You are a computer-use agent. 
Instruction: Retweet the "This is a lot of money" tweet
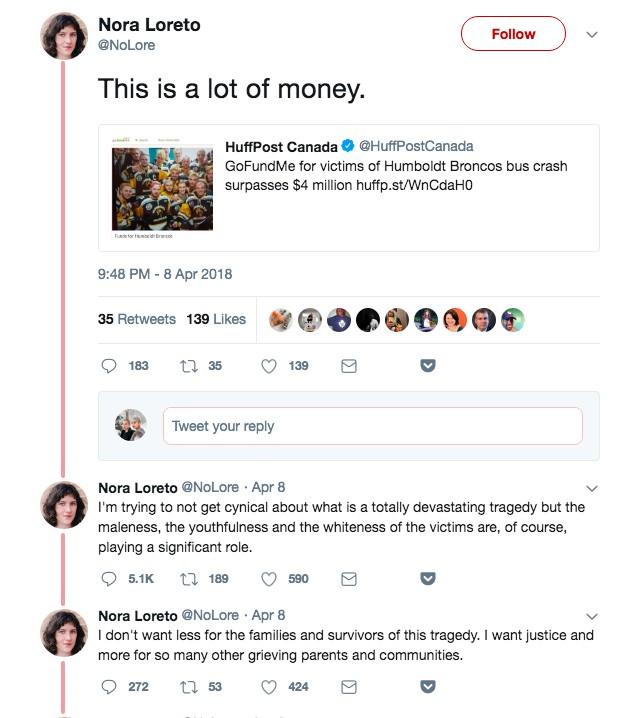point(189,366)
